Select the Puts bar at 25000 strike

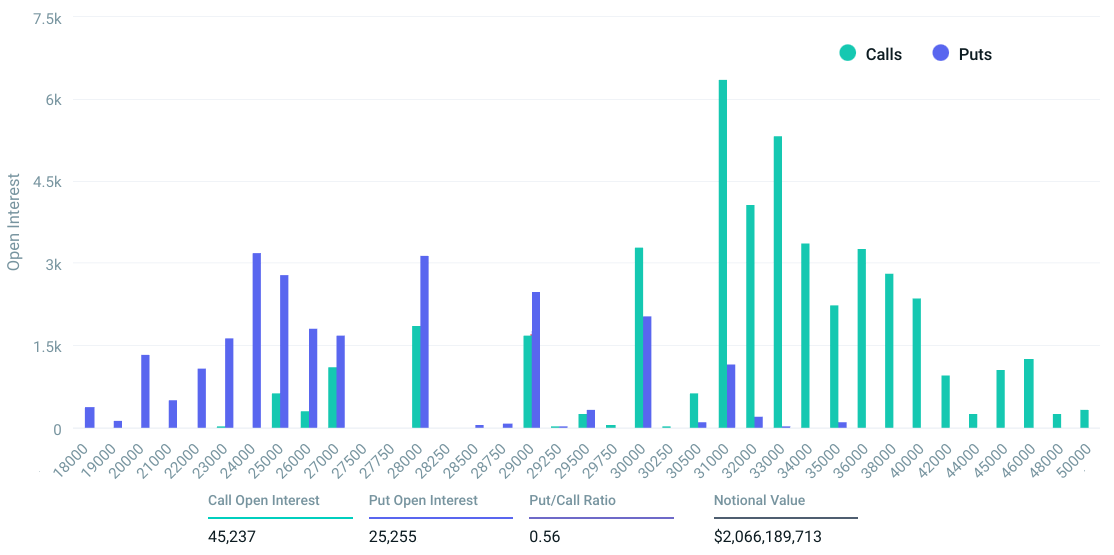pyautogui.click(x=284, y=352)
